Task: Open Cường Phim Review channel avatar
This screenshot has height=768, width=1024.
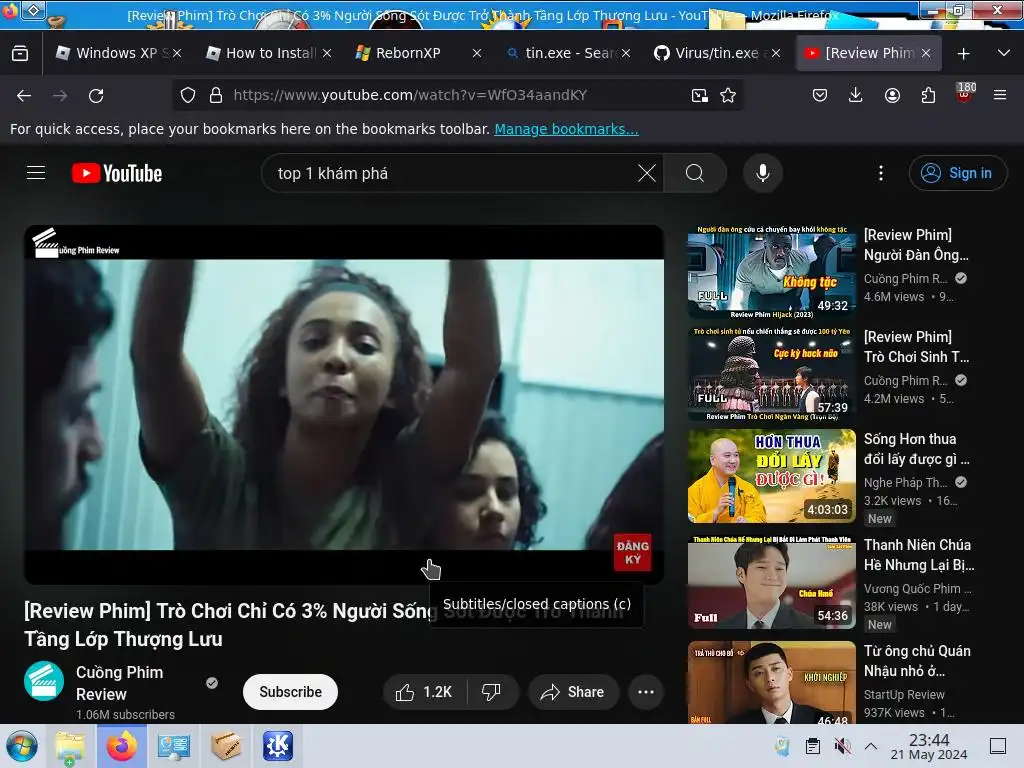Action: tap(44, 681)
